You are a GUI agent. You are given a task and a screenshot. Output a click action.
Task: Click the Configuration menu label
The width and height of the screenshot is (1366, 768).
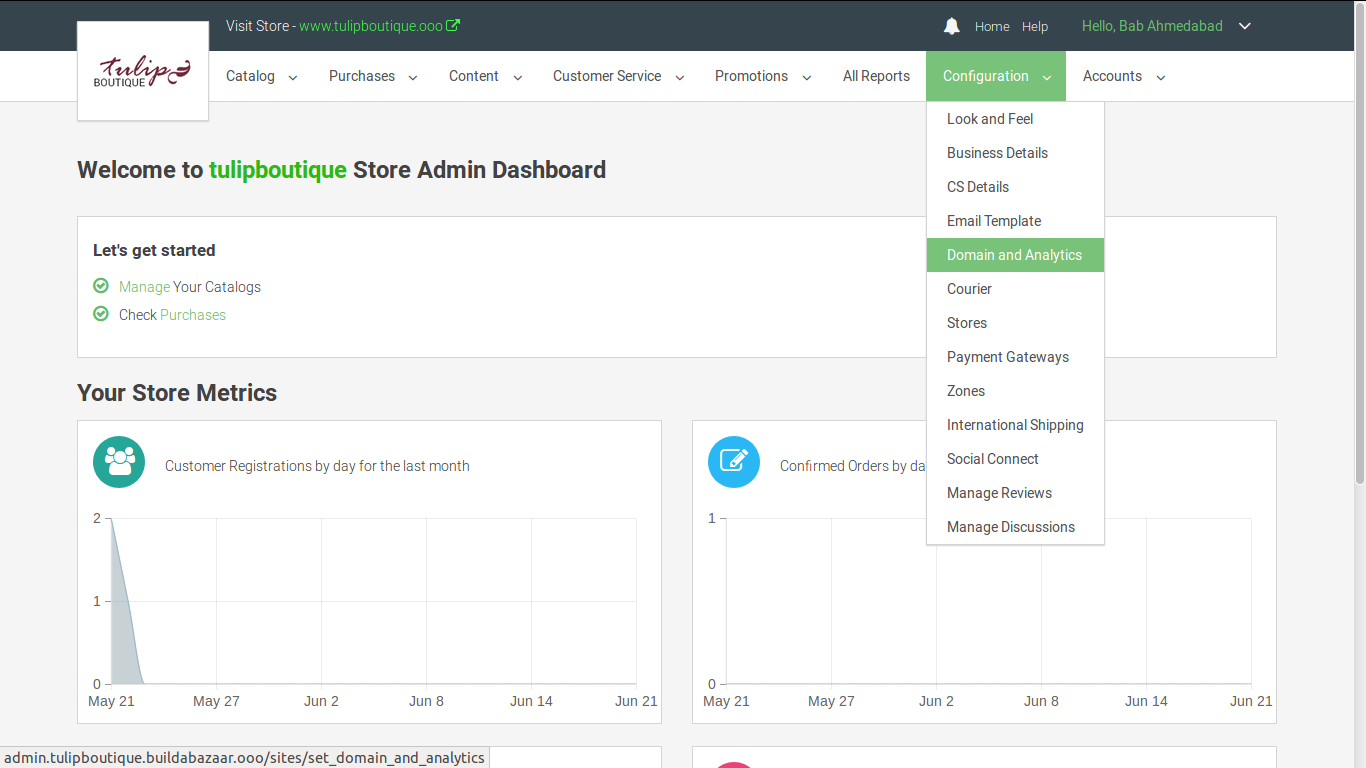(x=985, y=76)
